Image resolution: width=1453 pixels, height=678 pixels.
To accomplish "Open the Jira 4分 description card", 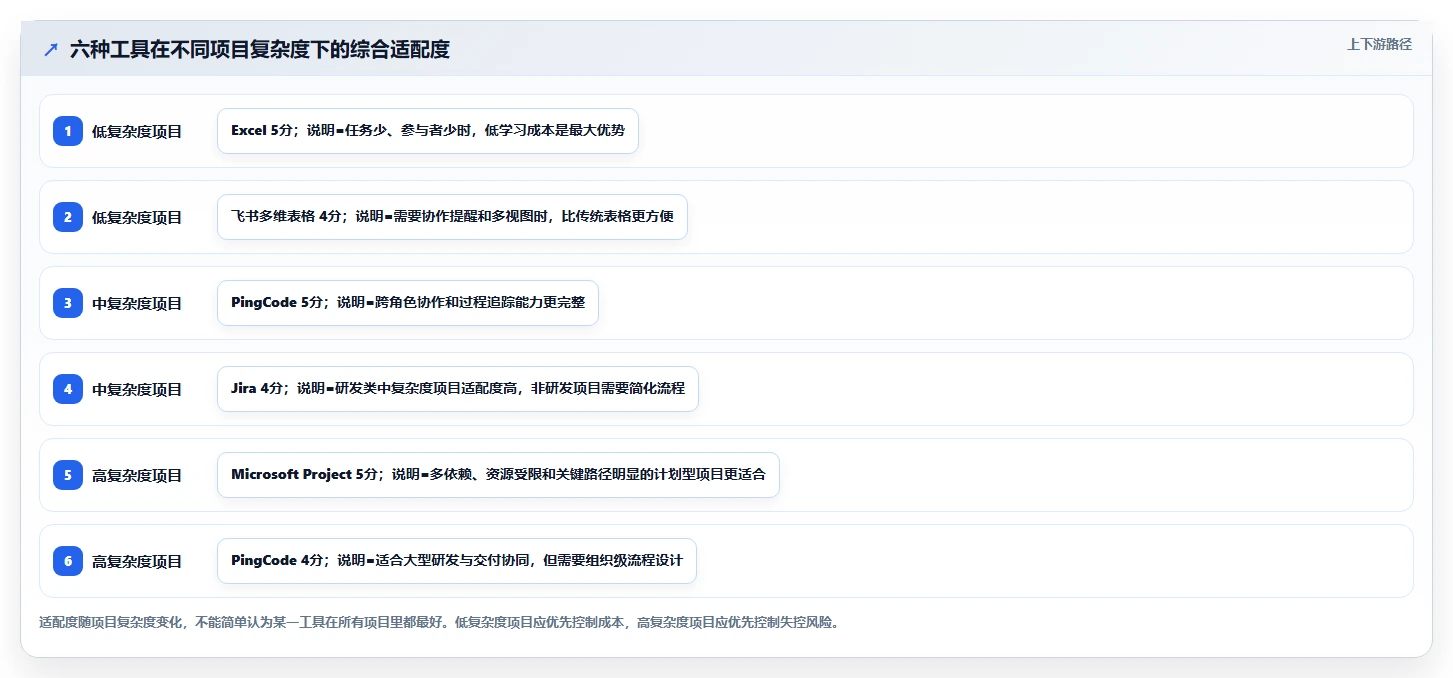I will click(x=458, y=389).
